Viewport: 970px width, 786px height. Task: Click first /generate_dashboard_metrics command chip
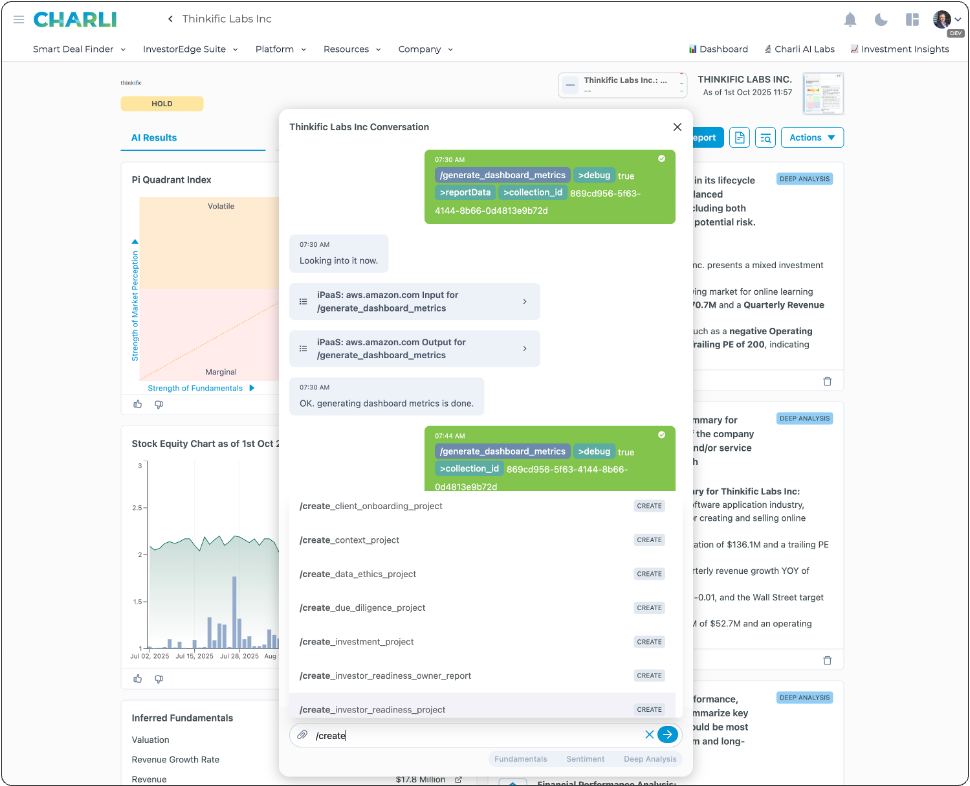pos(502,175)
